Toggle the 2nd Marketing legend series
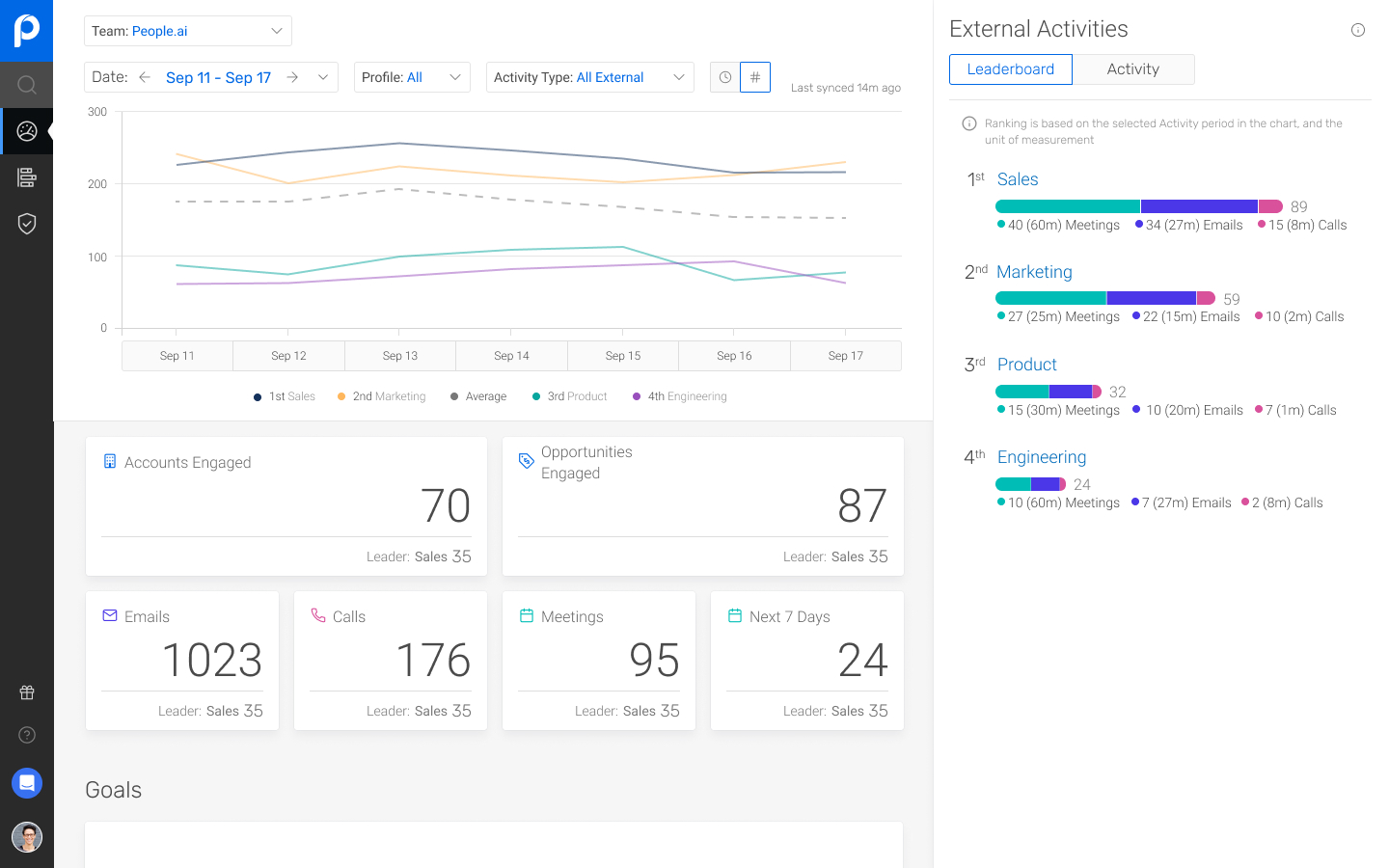1389x868 pixels. point(382,396)
